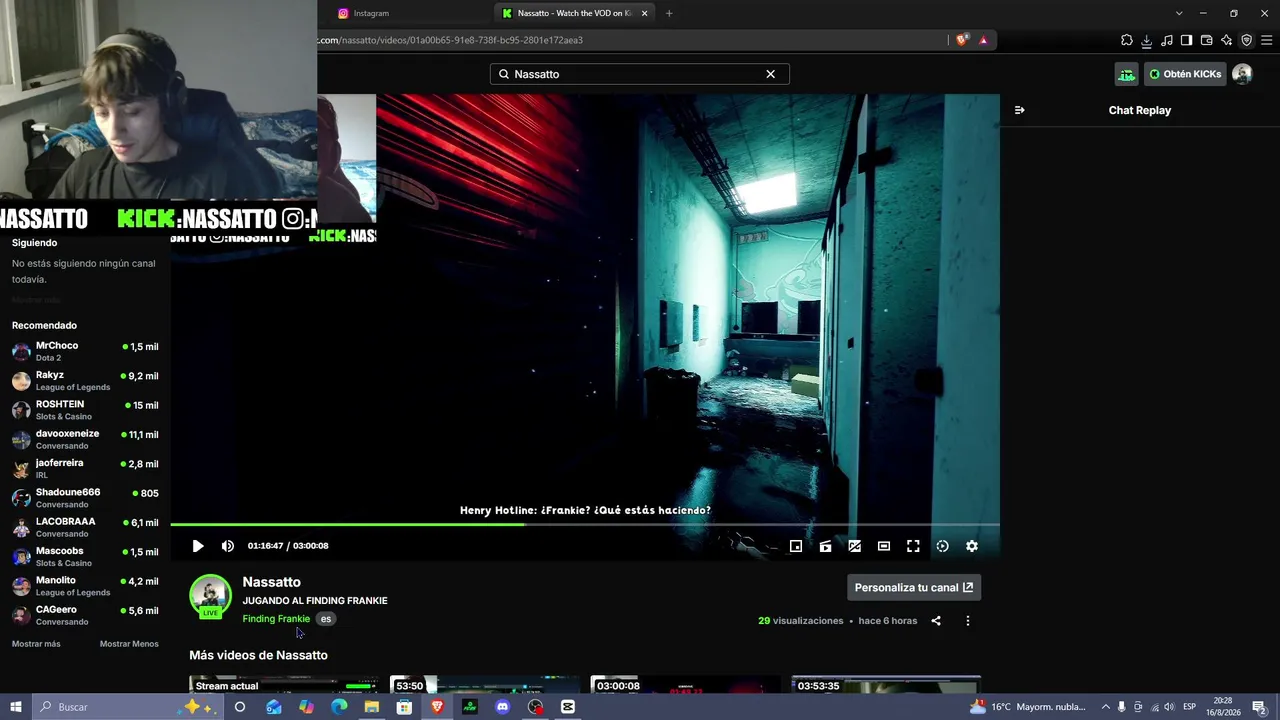Open CapCut from the taskbar
The image size is (1280, 720).
(x=568, y=707)
